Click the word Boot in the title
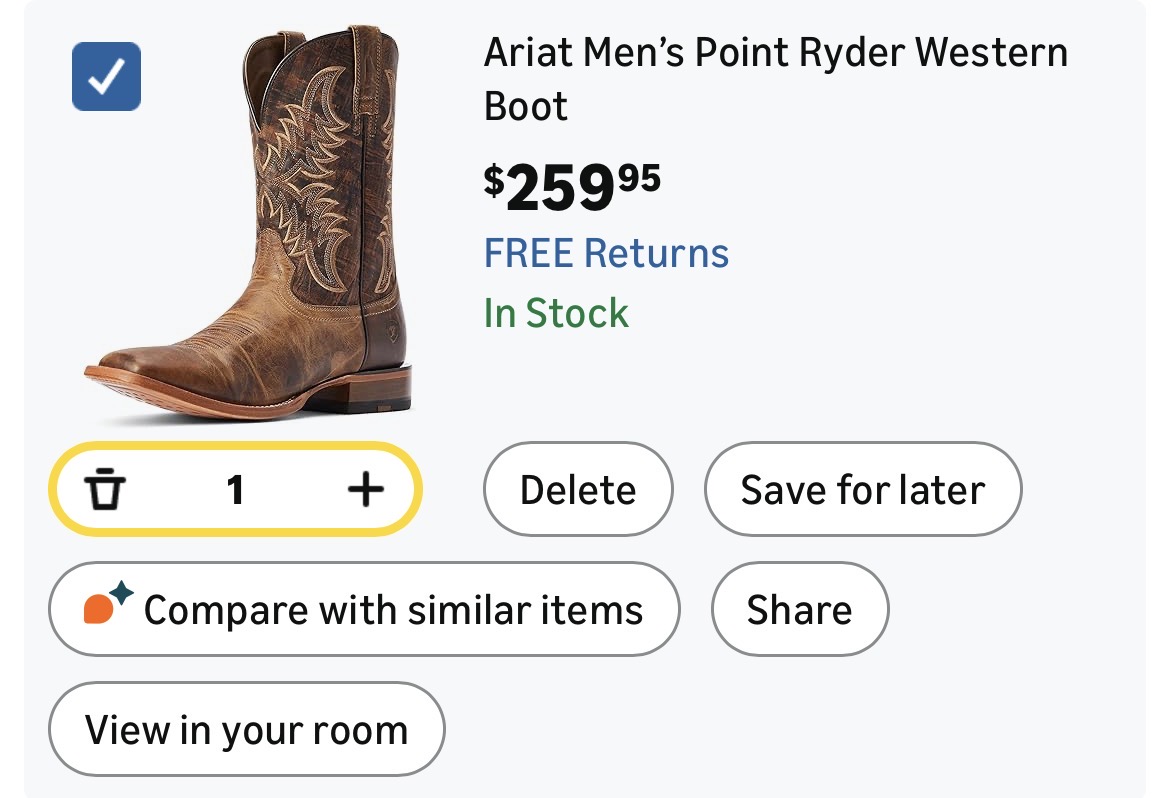1170x798 pixels. pyautogui.click(x=526, y=106)
